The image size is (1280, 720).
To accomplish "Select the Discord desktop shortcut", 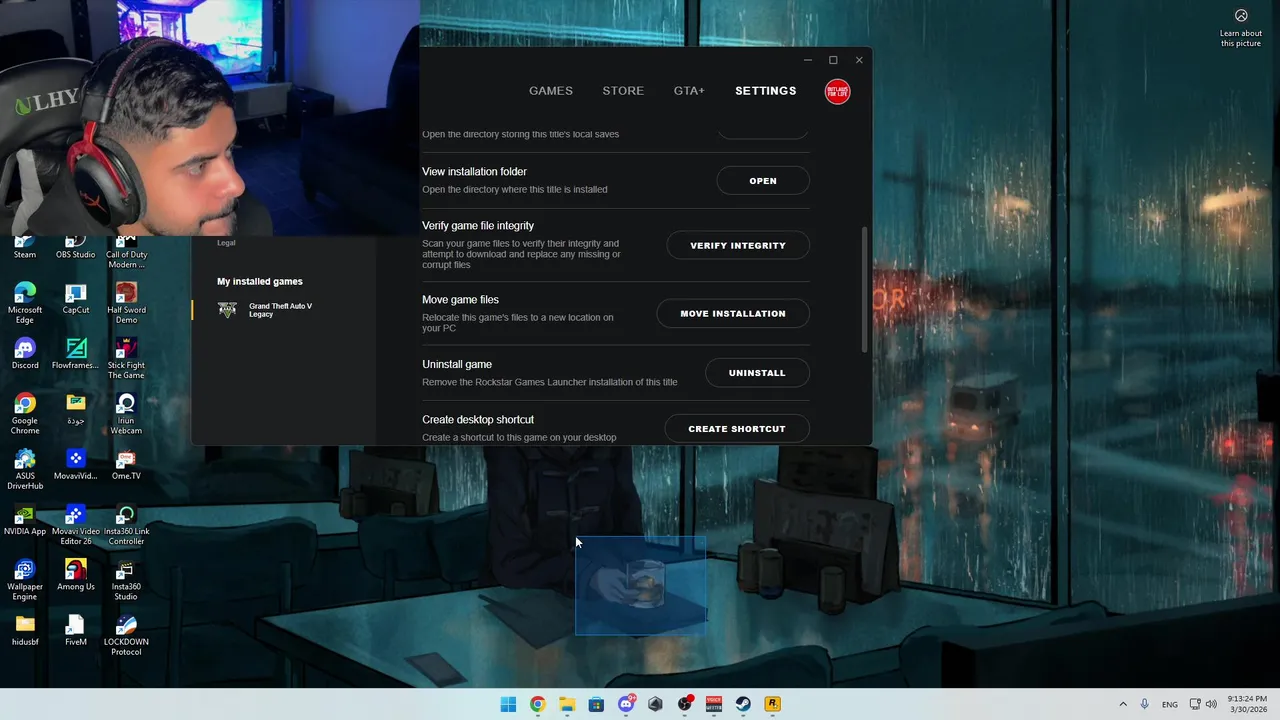I will tap(25, 353).
